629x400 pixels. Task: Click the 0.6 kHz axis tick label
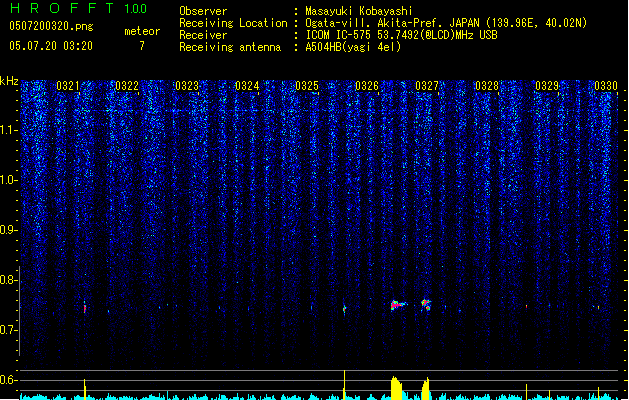(x=8, y=380)
